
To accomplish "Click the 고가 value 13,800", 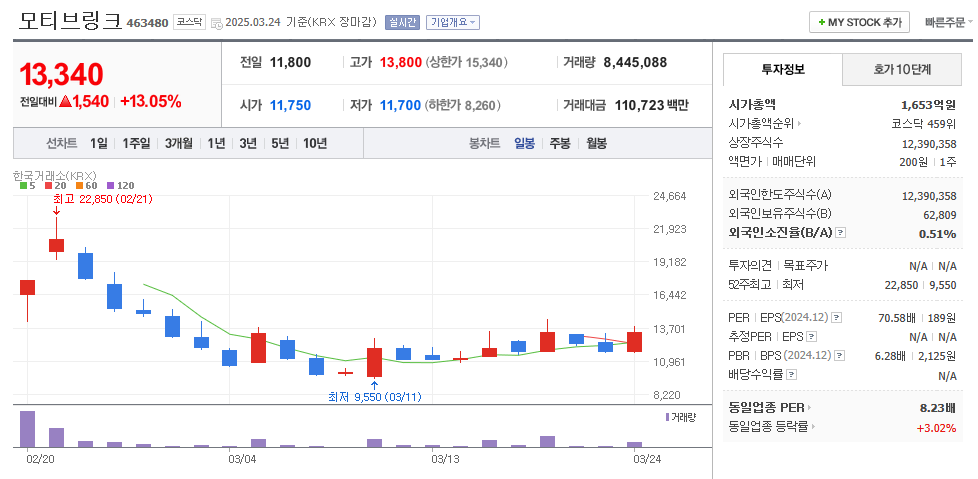I will tap(400, 62).
